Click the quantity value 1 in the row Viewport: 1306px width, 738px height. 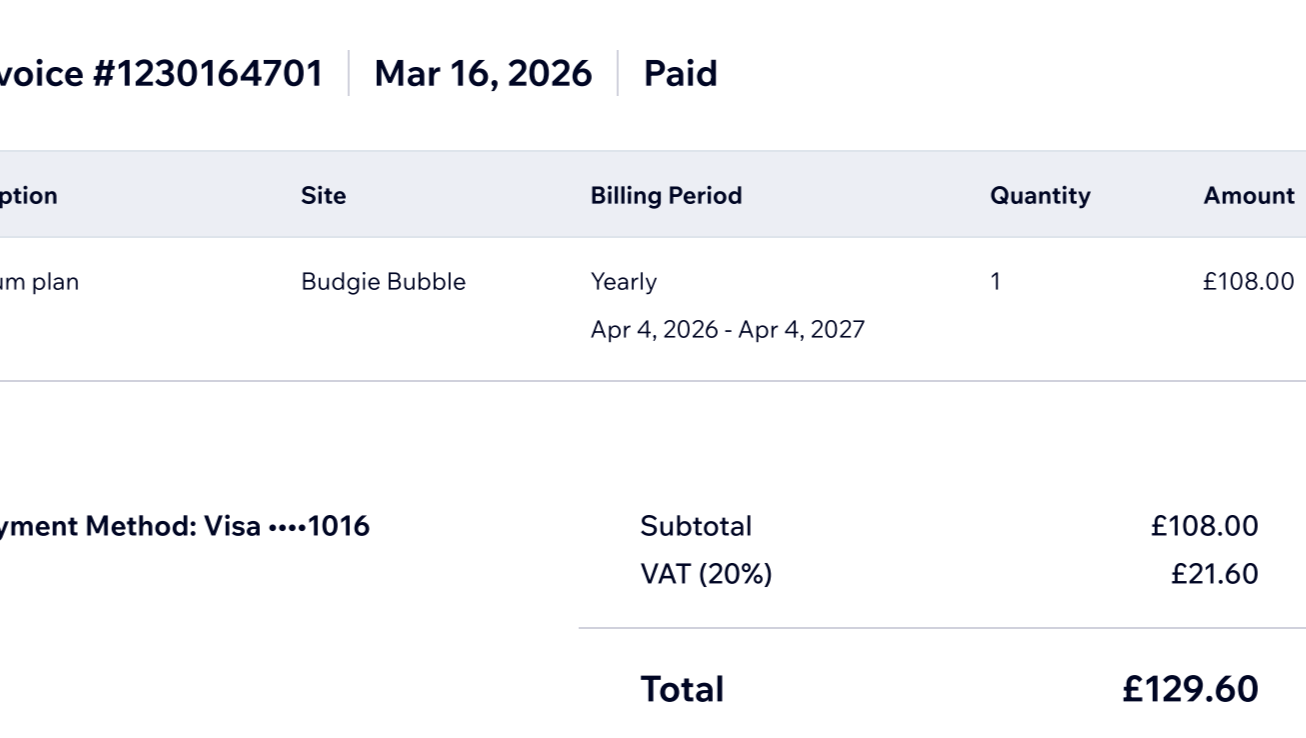tap(995, 282)
